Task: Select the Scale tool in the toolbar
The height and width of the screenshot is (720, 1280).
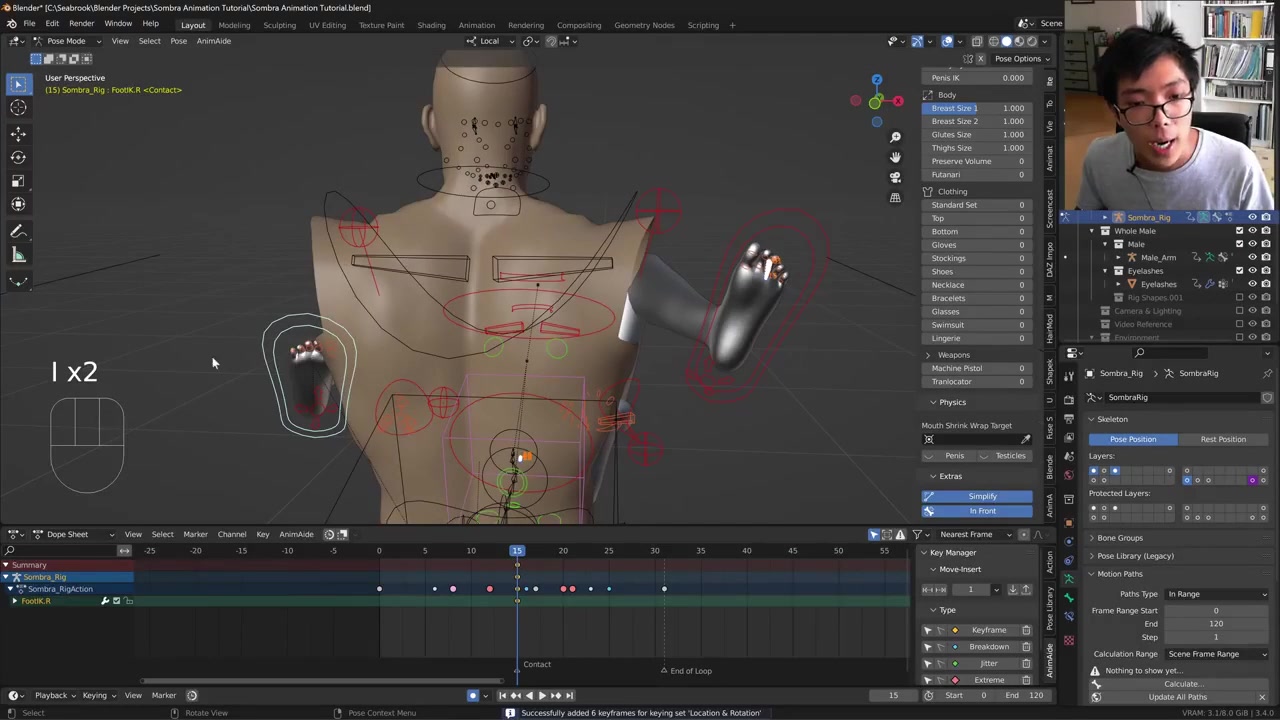Action: click(18, 181)
